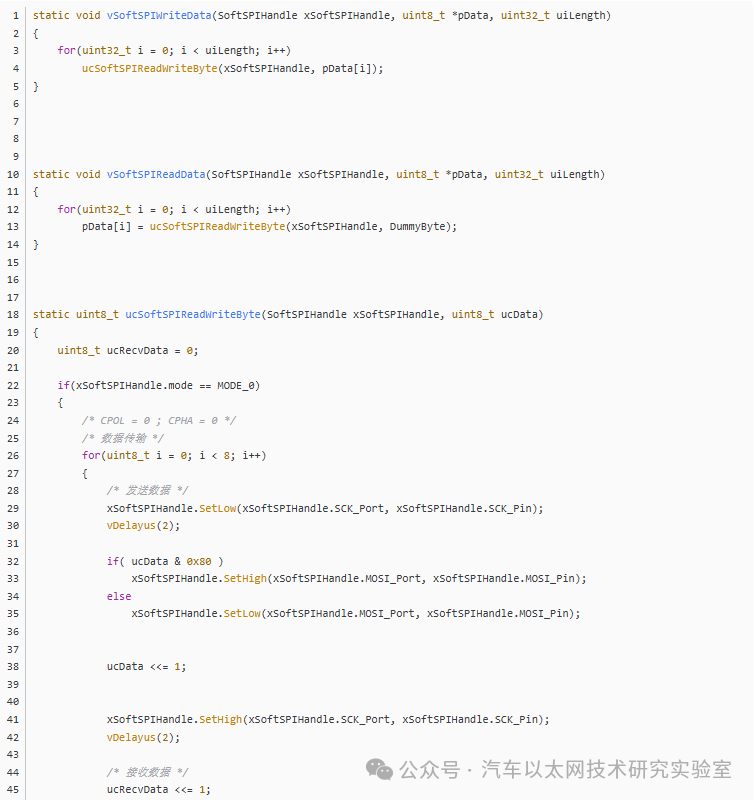Image resolution: width=756 pixels, height=800 pixels.
Task: Click DummyByte argument on line 13
Action: coord(417,227)
